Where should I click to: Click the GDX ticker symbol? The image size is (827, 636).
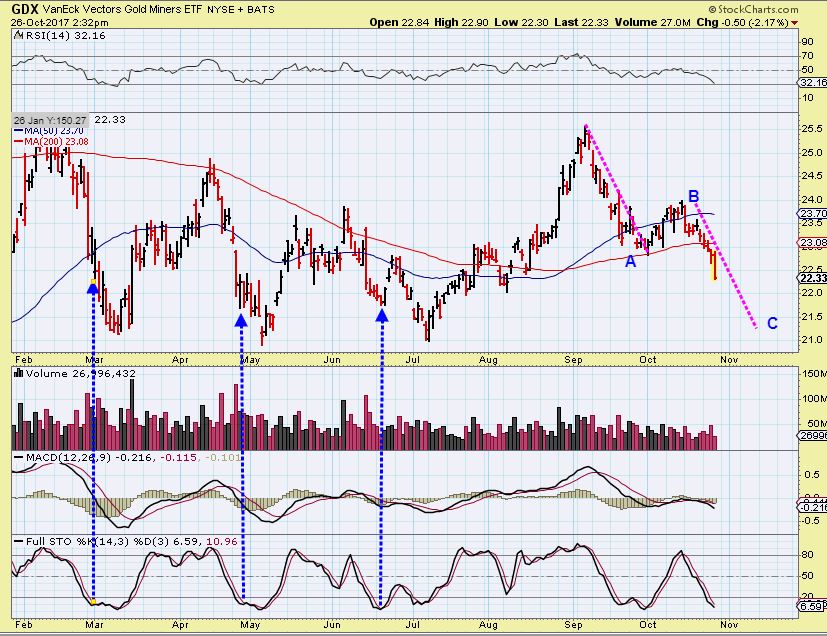(24, 9)
